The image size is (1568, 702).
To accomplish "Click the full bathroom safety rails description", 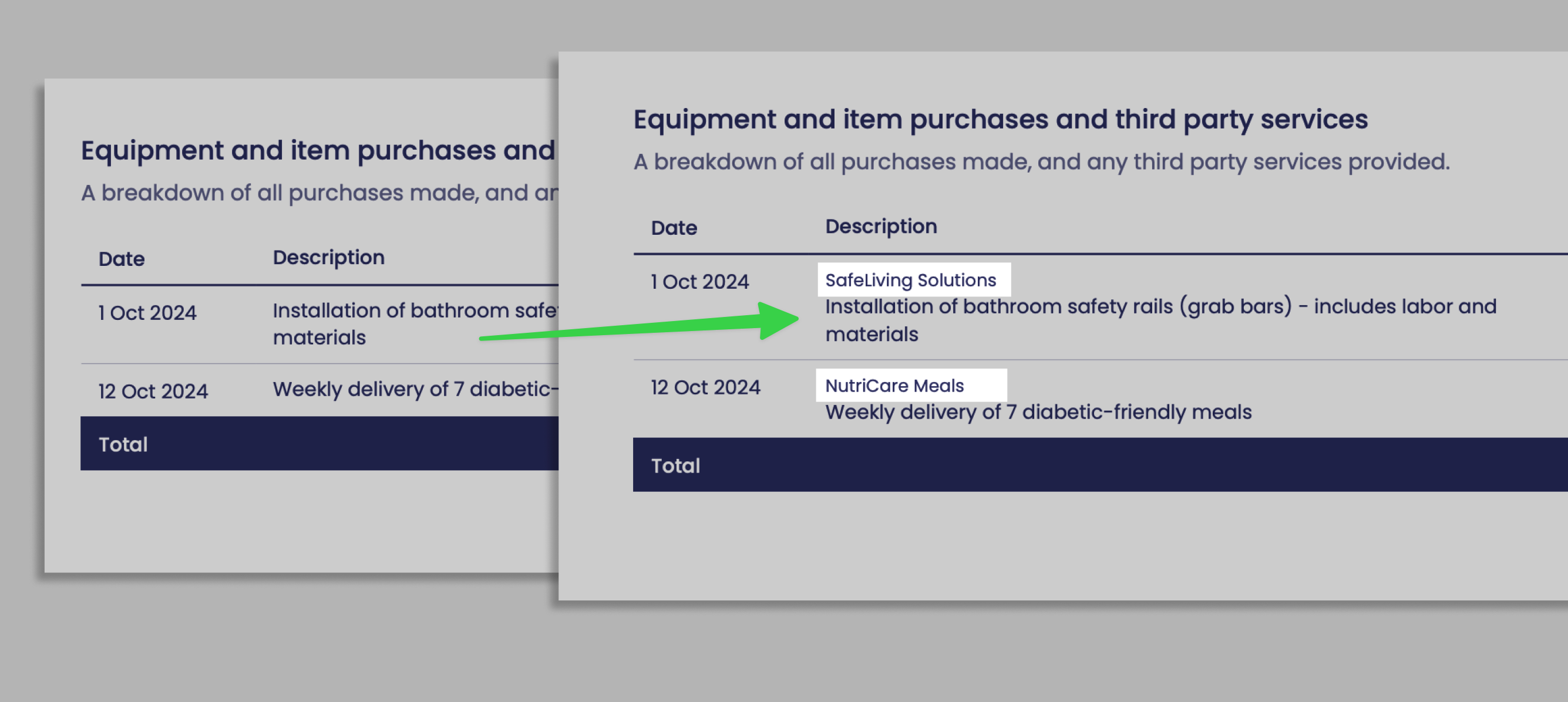I will (1160, 320).
